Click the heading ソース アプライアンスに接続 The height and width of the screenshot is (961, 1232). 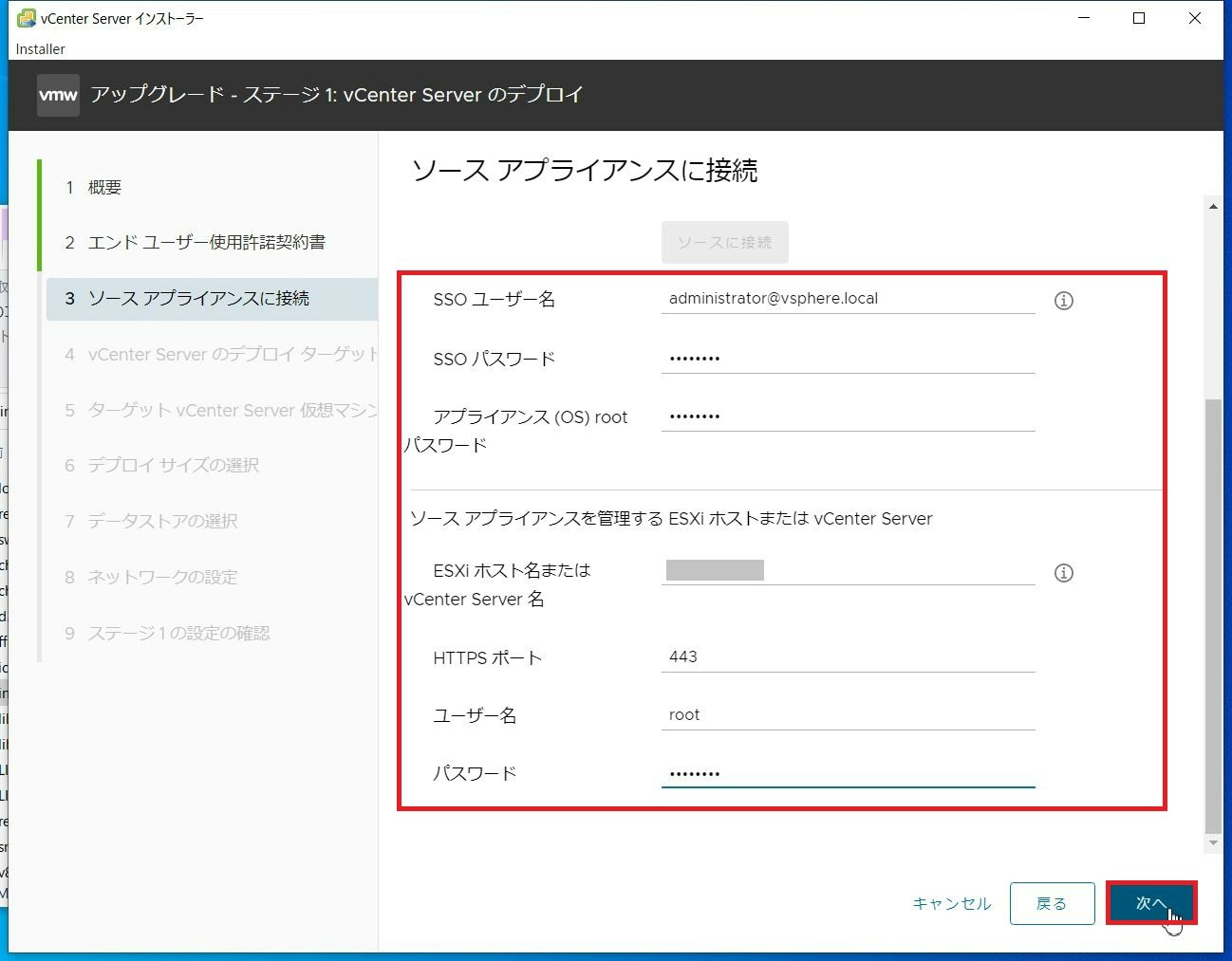pos(585,171)
